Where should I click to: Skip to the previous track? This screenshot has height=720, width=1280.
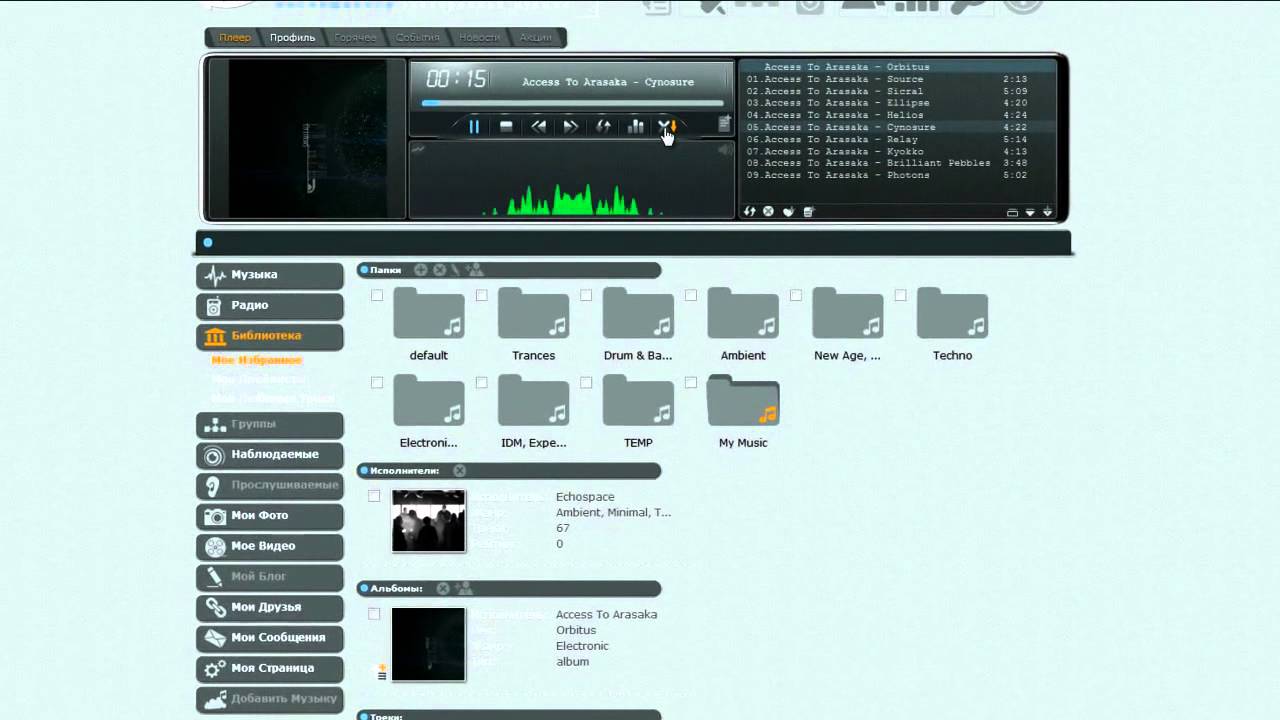[x=538, y=126]
